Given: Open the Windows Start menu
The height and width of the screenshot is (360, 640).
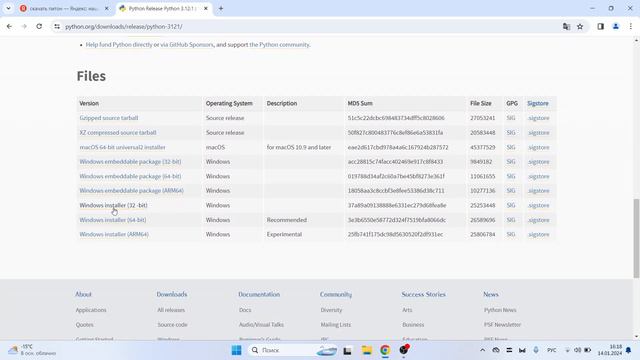Looking at the screenshot, I should point(236,350).
